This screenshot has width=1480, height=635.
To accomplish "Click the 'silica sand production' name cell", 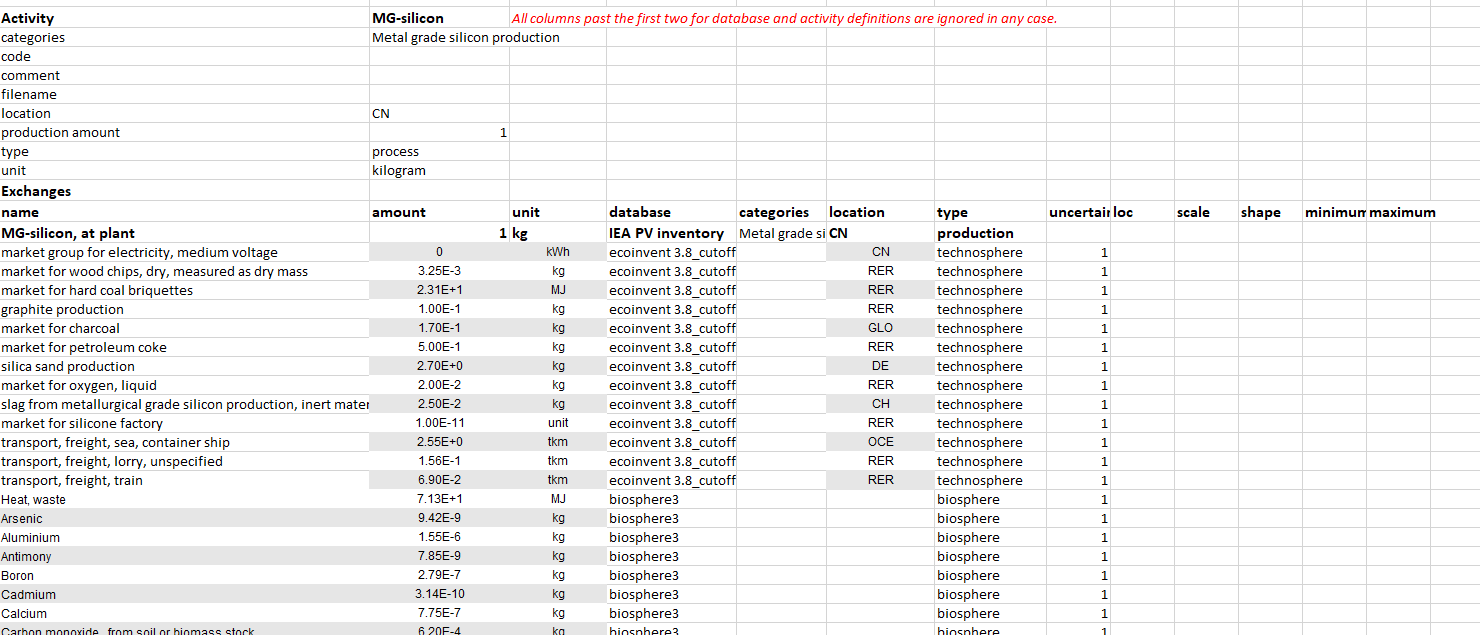I will [185, 366].
